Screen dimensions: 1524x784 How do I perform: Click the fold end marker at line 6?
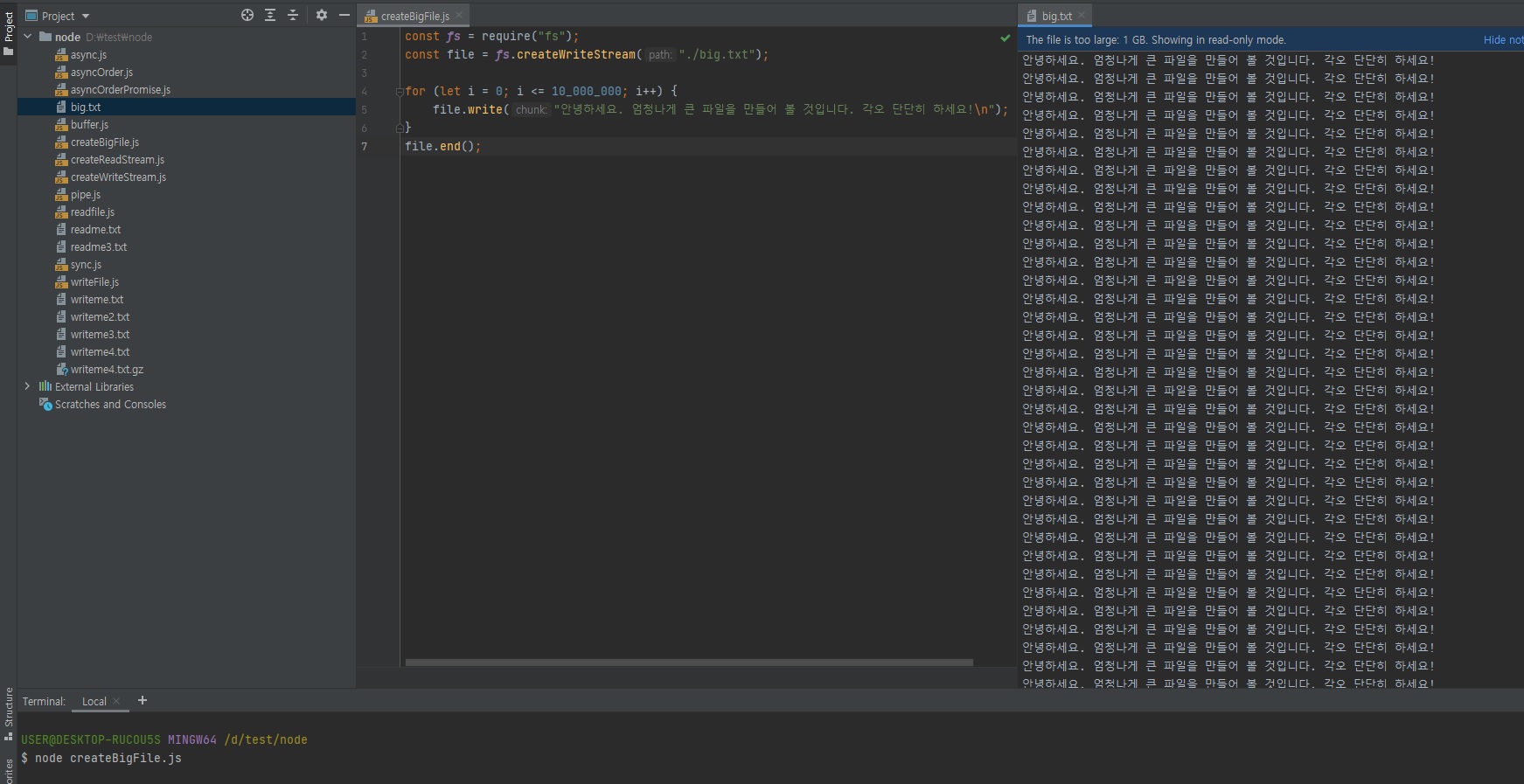coord(400,128)
